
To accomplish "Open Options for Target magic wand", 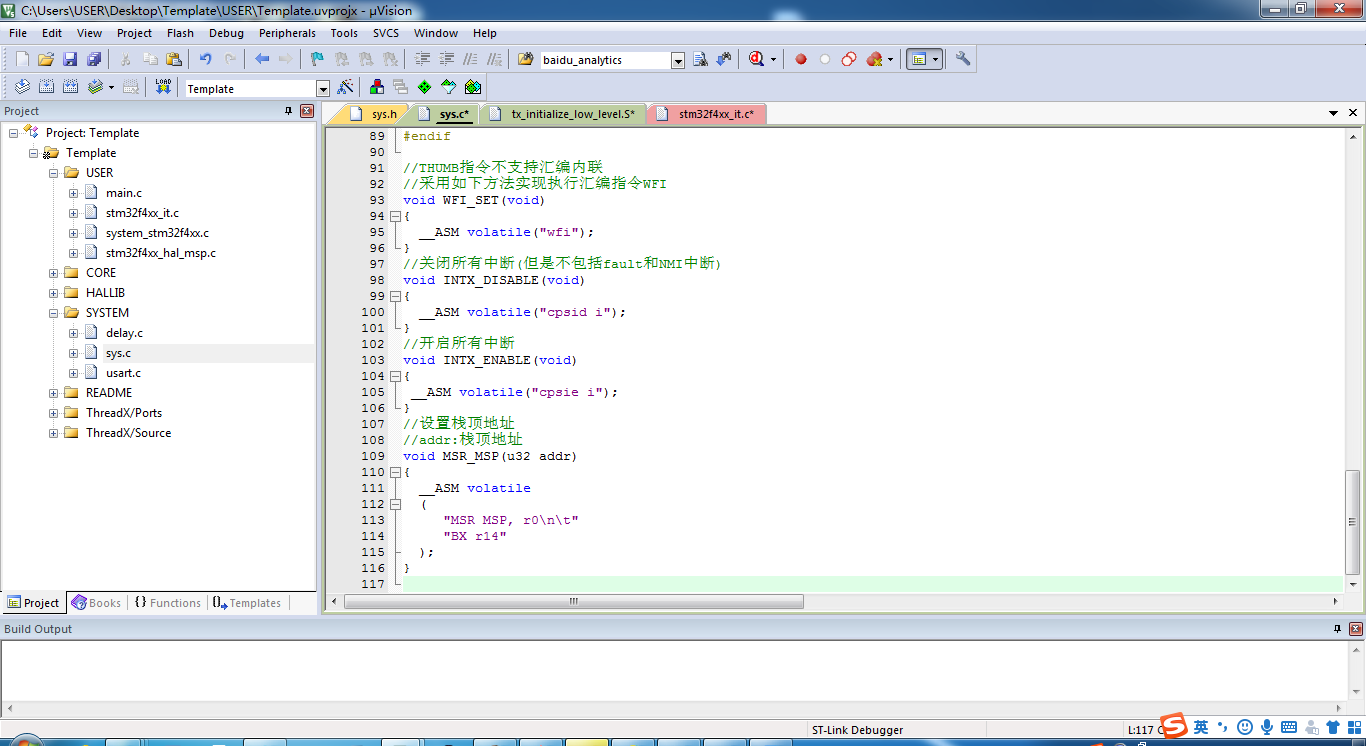I will click(x=346, y=87).
